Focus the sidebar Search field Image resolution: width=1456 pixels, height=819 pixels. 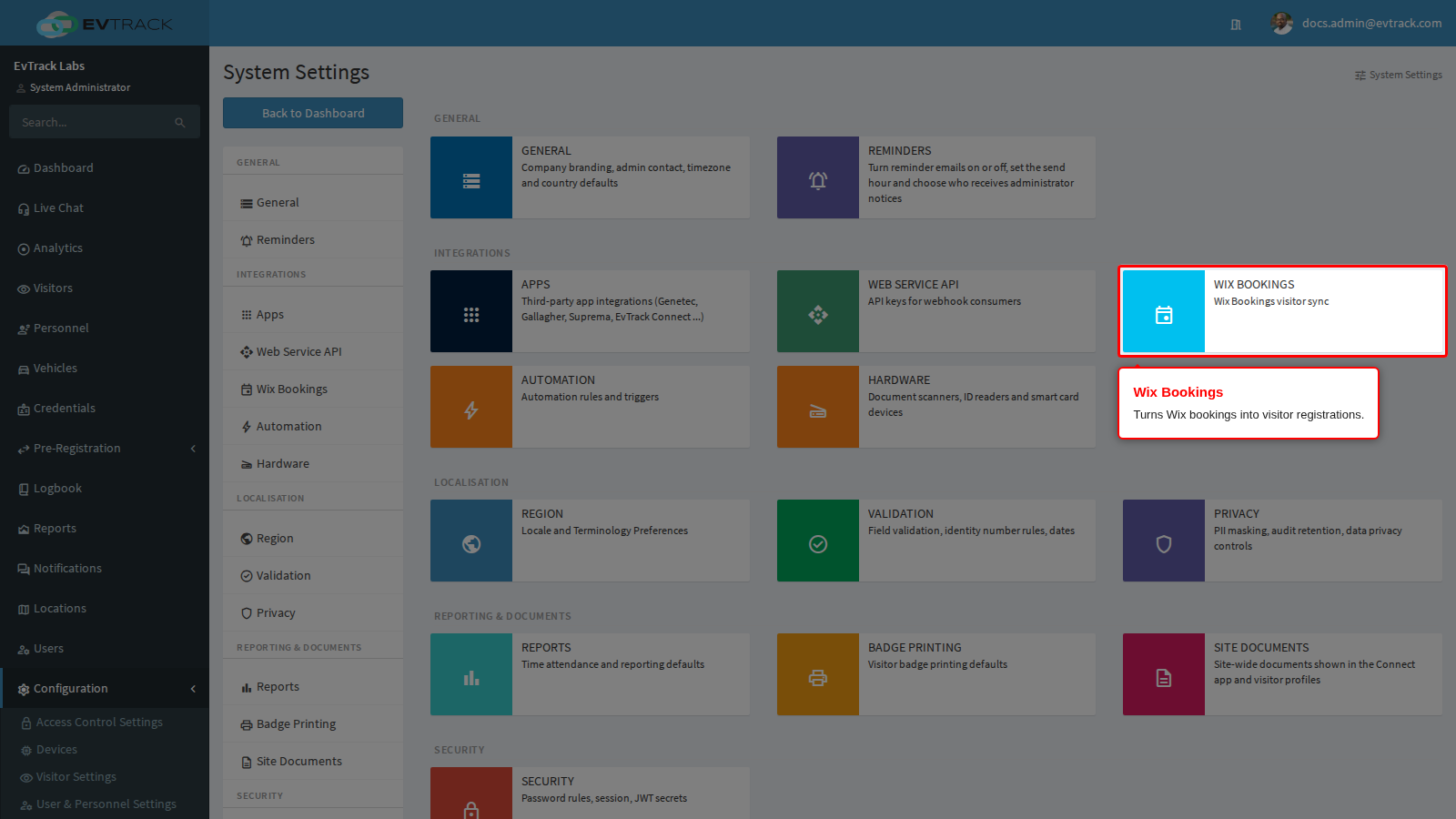click(x=105, y=122)
